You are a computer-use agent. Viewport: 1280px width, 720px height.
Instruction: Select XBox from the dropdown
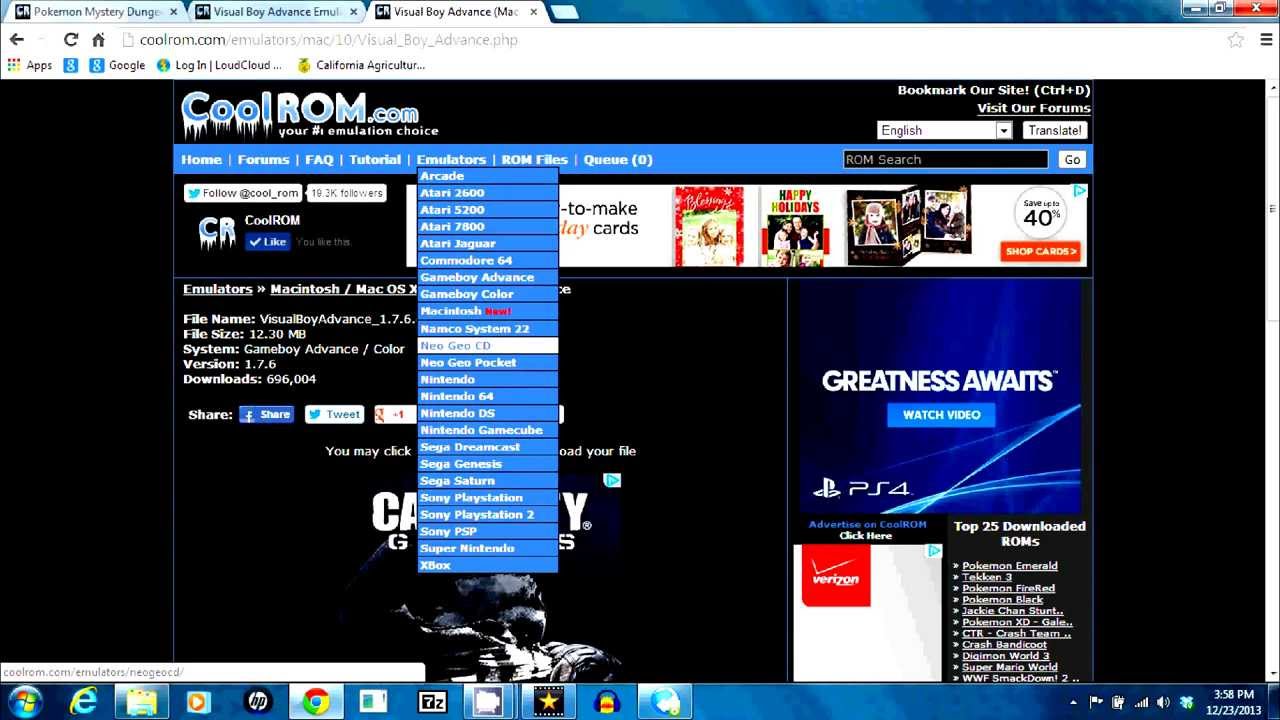tap(487, 566)
